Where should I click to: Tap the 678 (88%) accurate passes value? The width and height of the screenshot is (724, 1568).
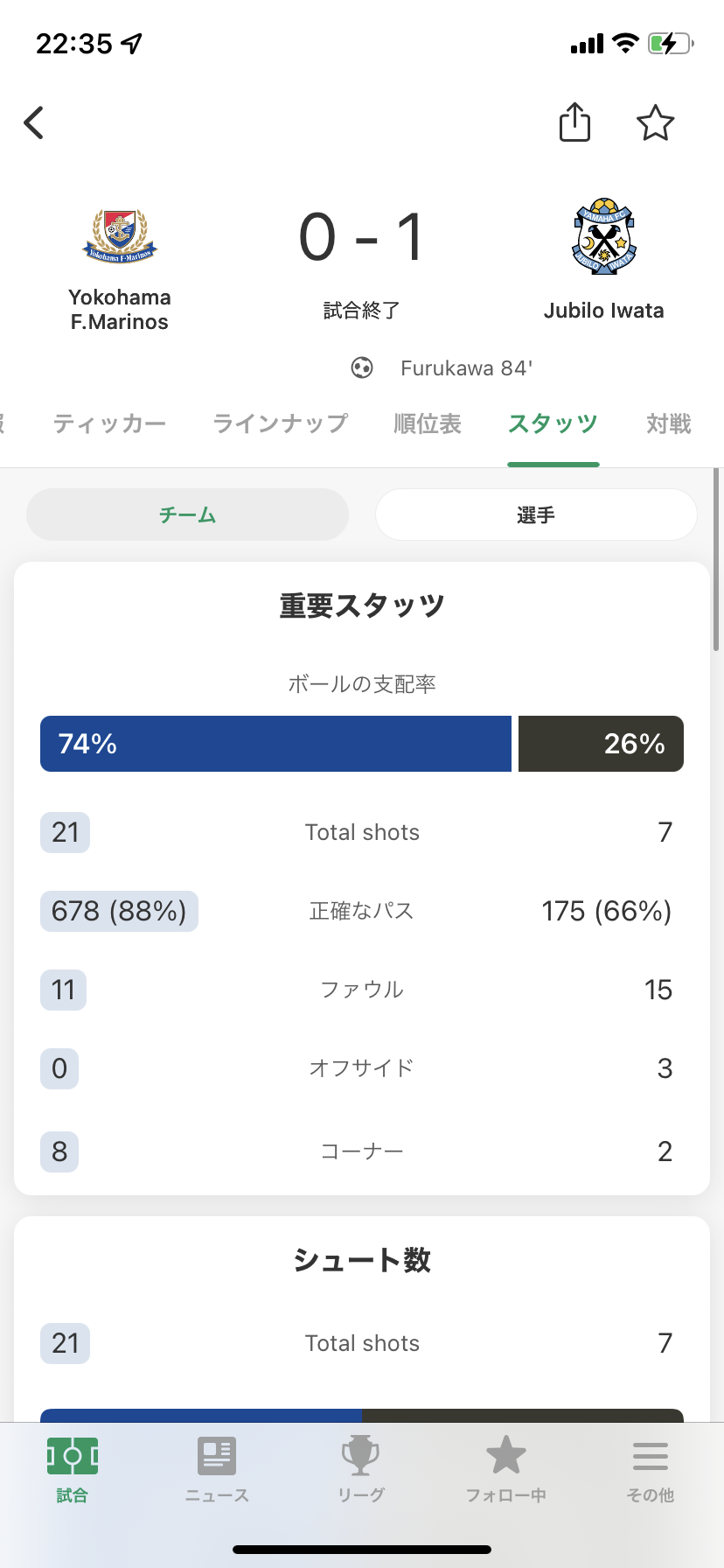click(119, 911)
